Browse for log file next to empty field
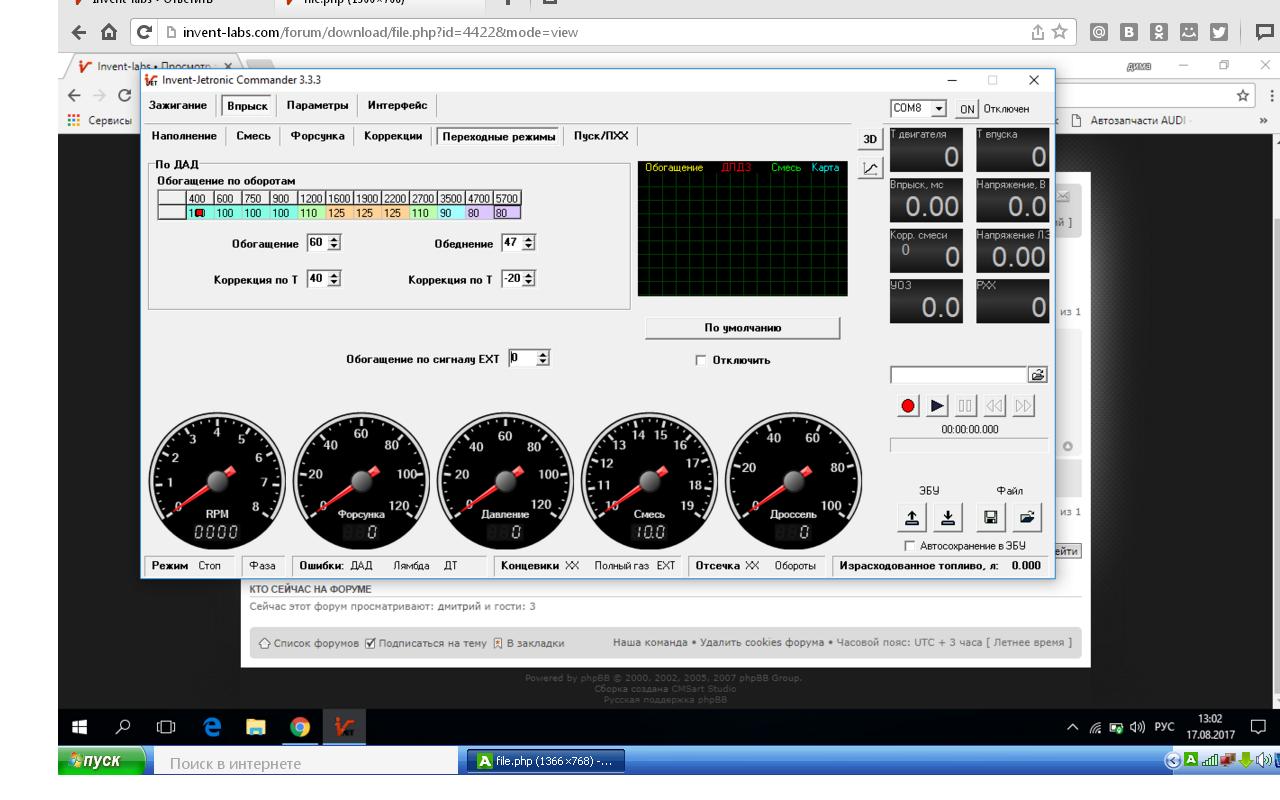 1038,375
